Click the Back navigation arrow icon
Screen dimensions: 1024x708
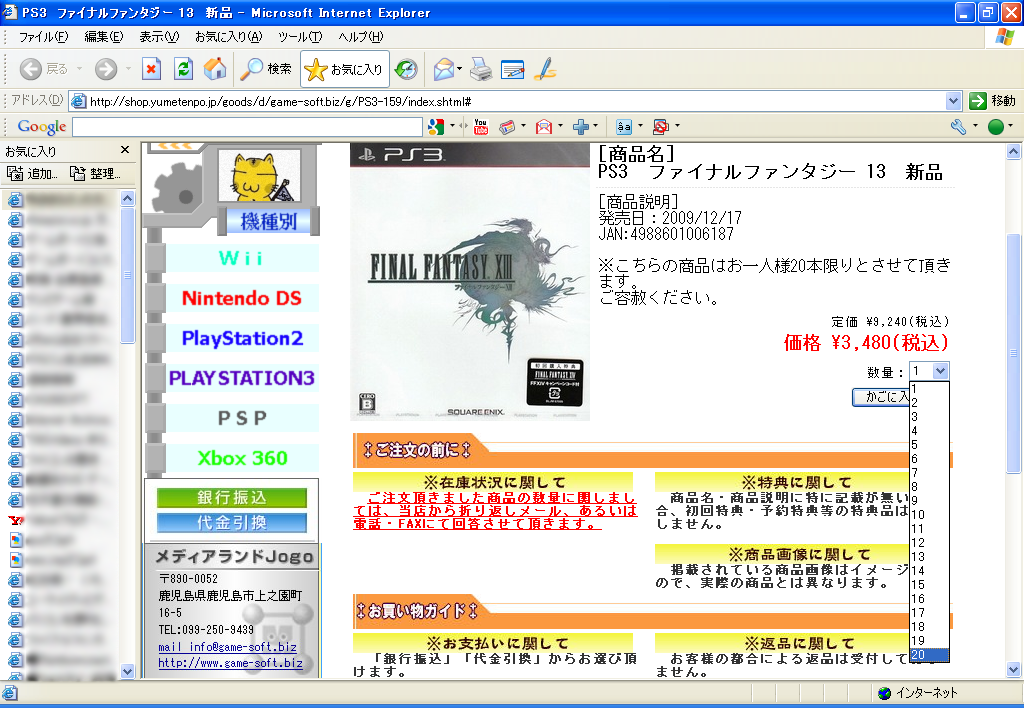[x=31, y=69]
